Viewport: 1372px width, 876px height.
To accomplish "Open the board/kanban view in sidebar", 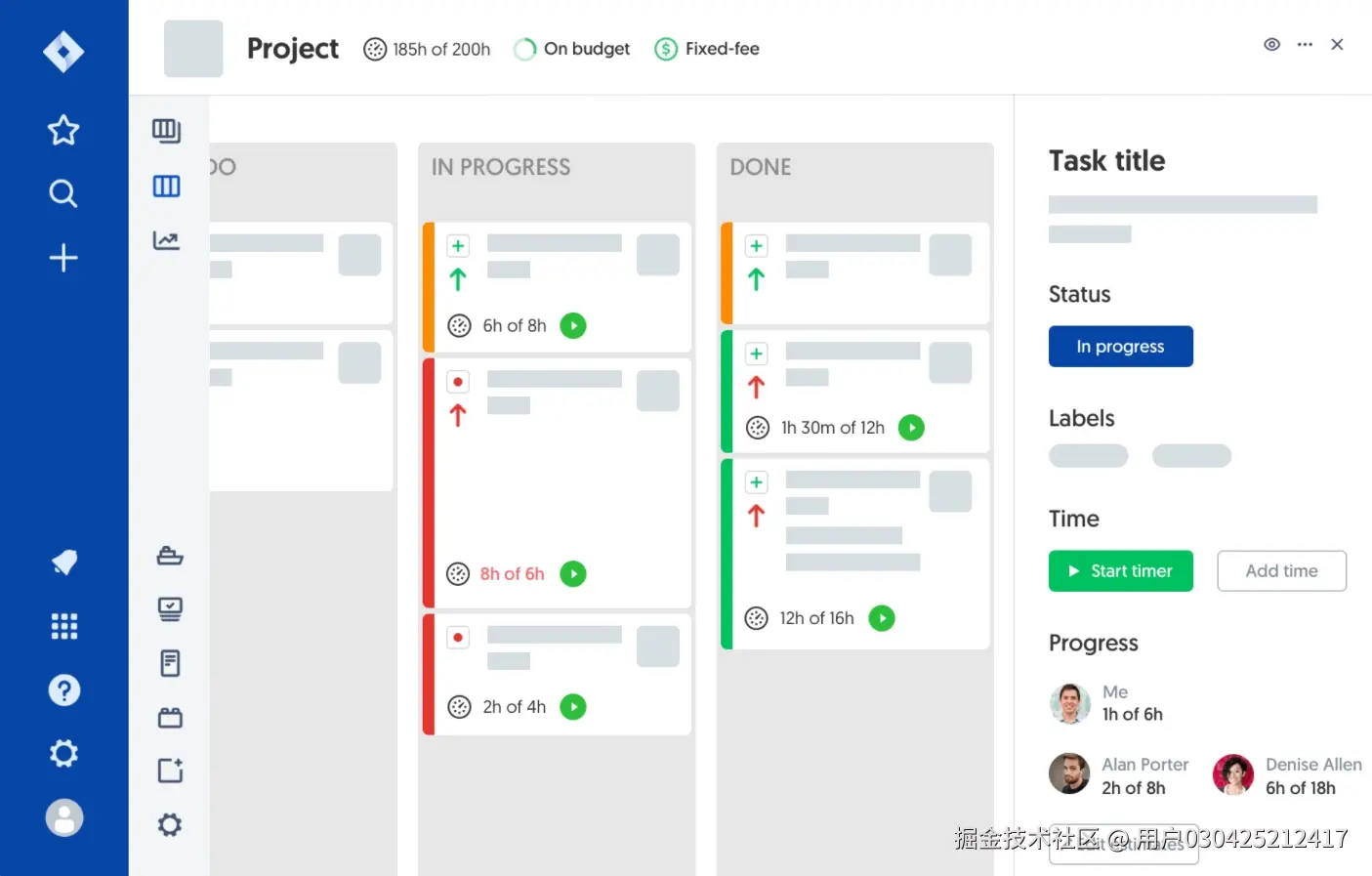I will tap(166, 130).
